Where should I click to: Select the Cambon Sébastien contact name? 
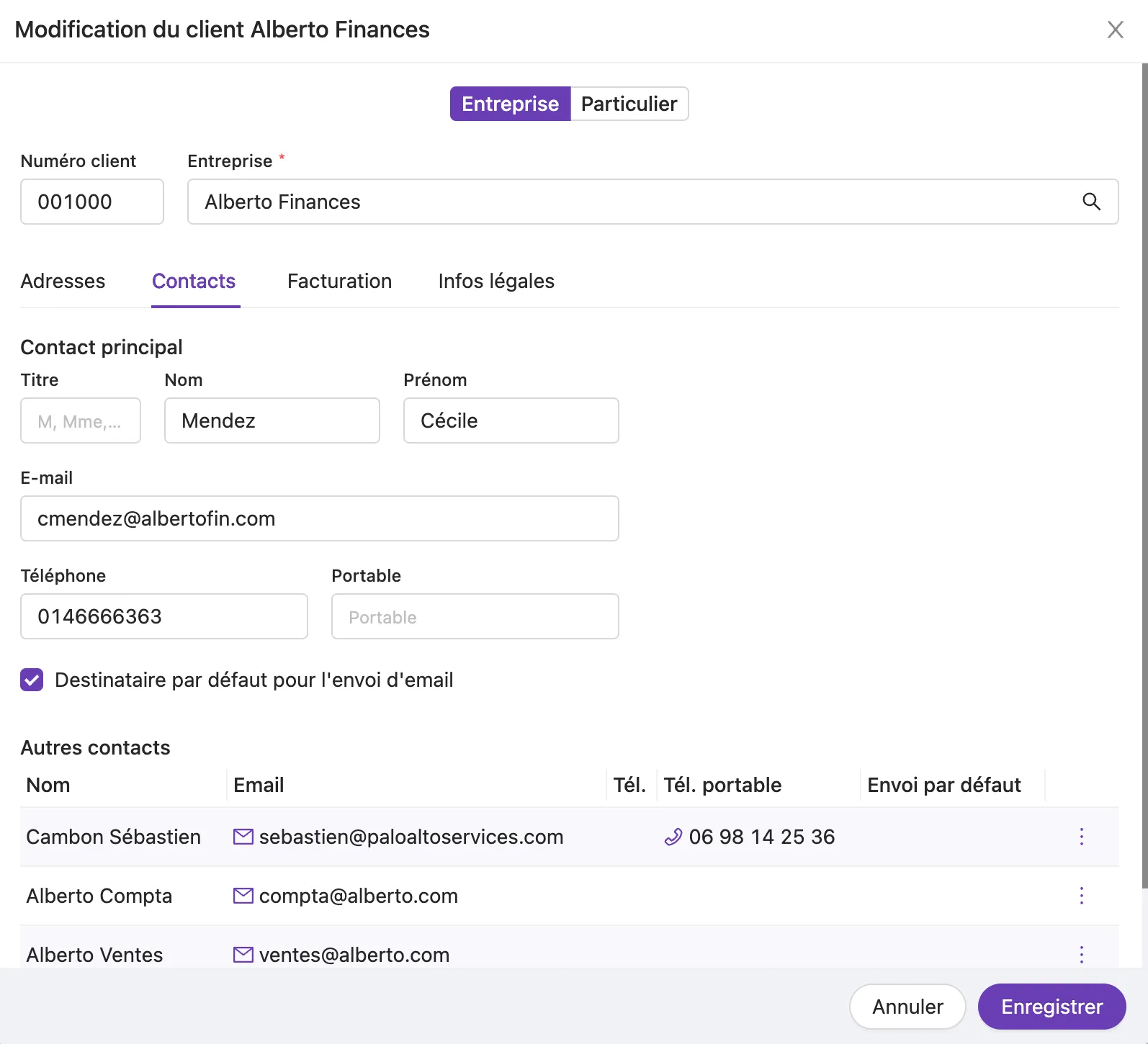(x=114, y=837)
